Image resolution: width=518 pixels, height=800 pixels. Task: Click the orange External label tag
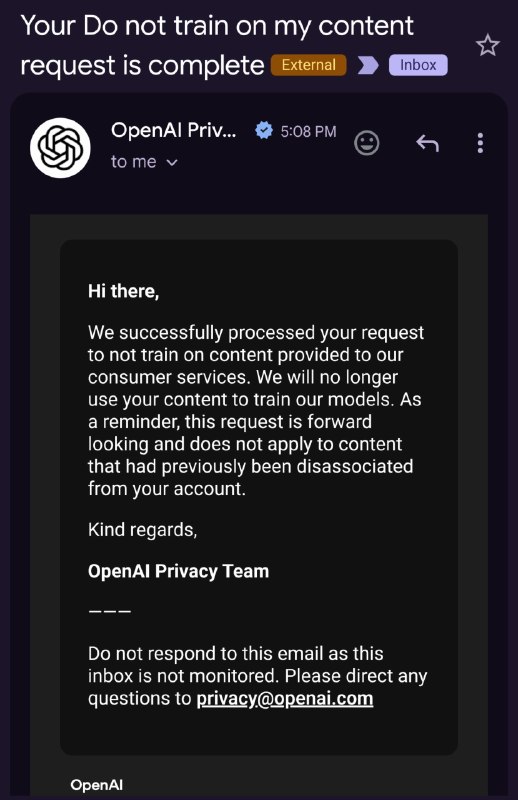click(308, 65)
